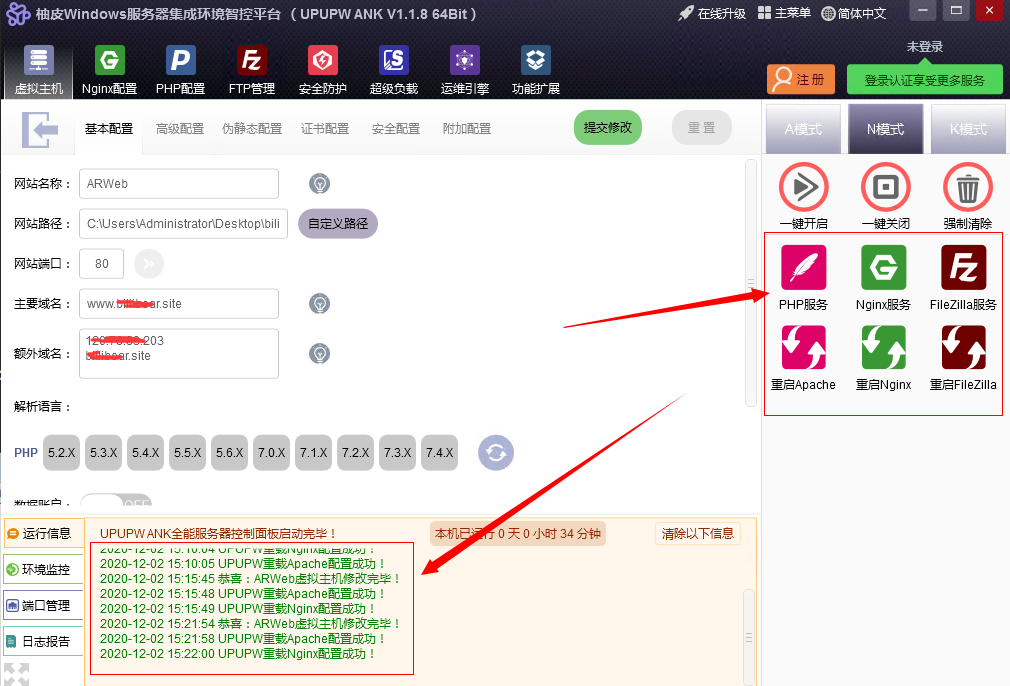Open the 功能扩展 extensions panel
This screenshot has height=686, width=1010.
pyautogui.click(x=534, y=67)
